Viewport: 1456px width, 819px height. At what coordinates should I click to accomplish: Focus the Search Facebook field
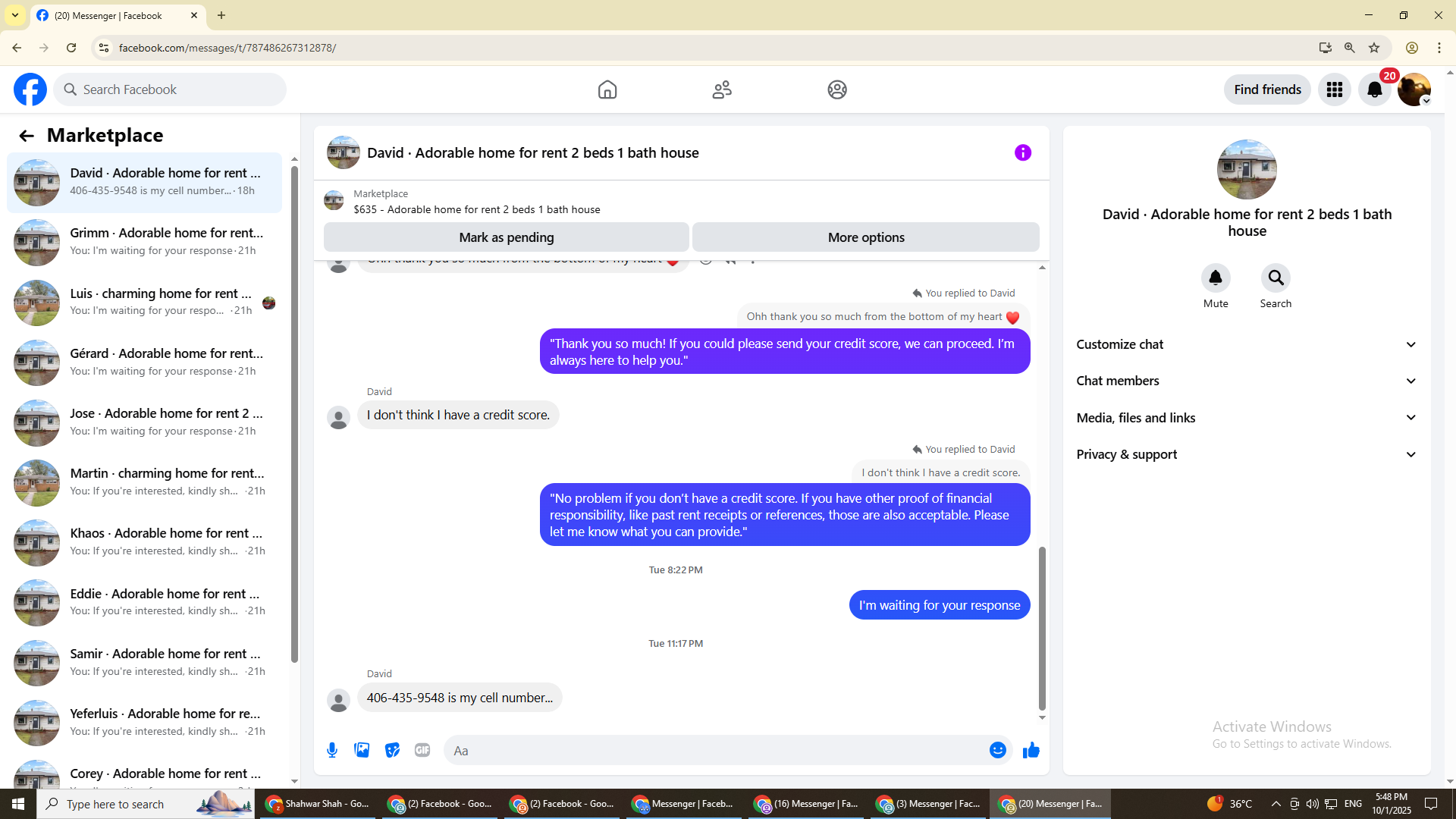coord(170,89)
